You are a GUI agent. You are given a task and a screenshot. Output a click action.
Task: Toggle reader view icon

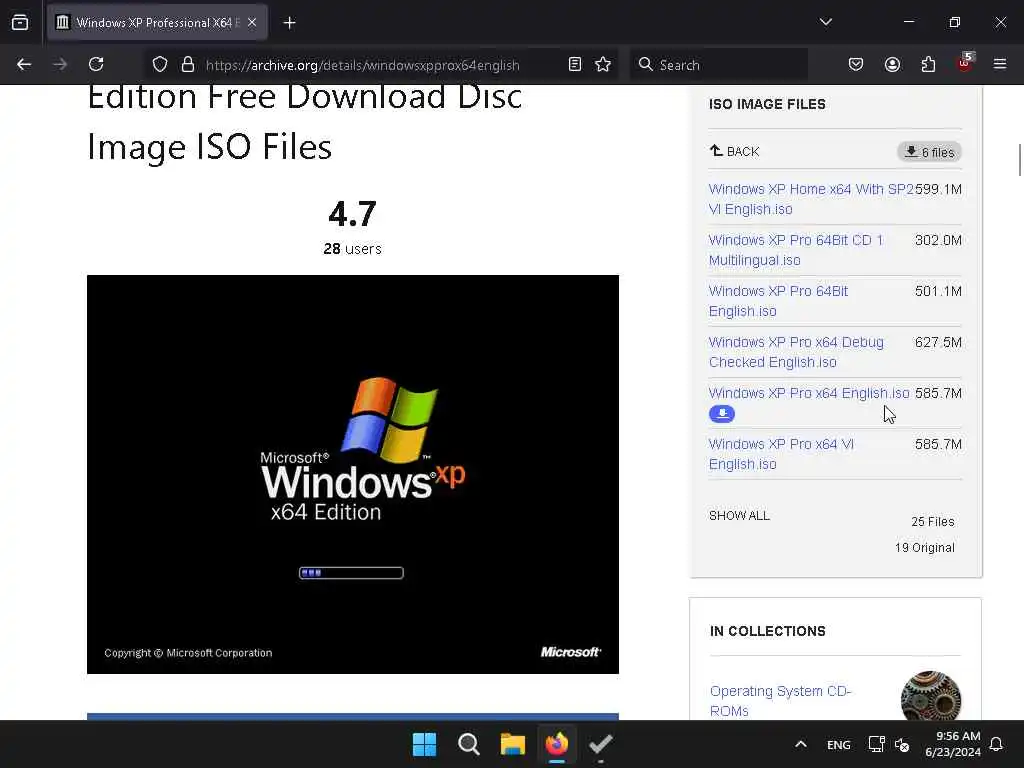point(575,64)
